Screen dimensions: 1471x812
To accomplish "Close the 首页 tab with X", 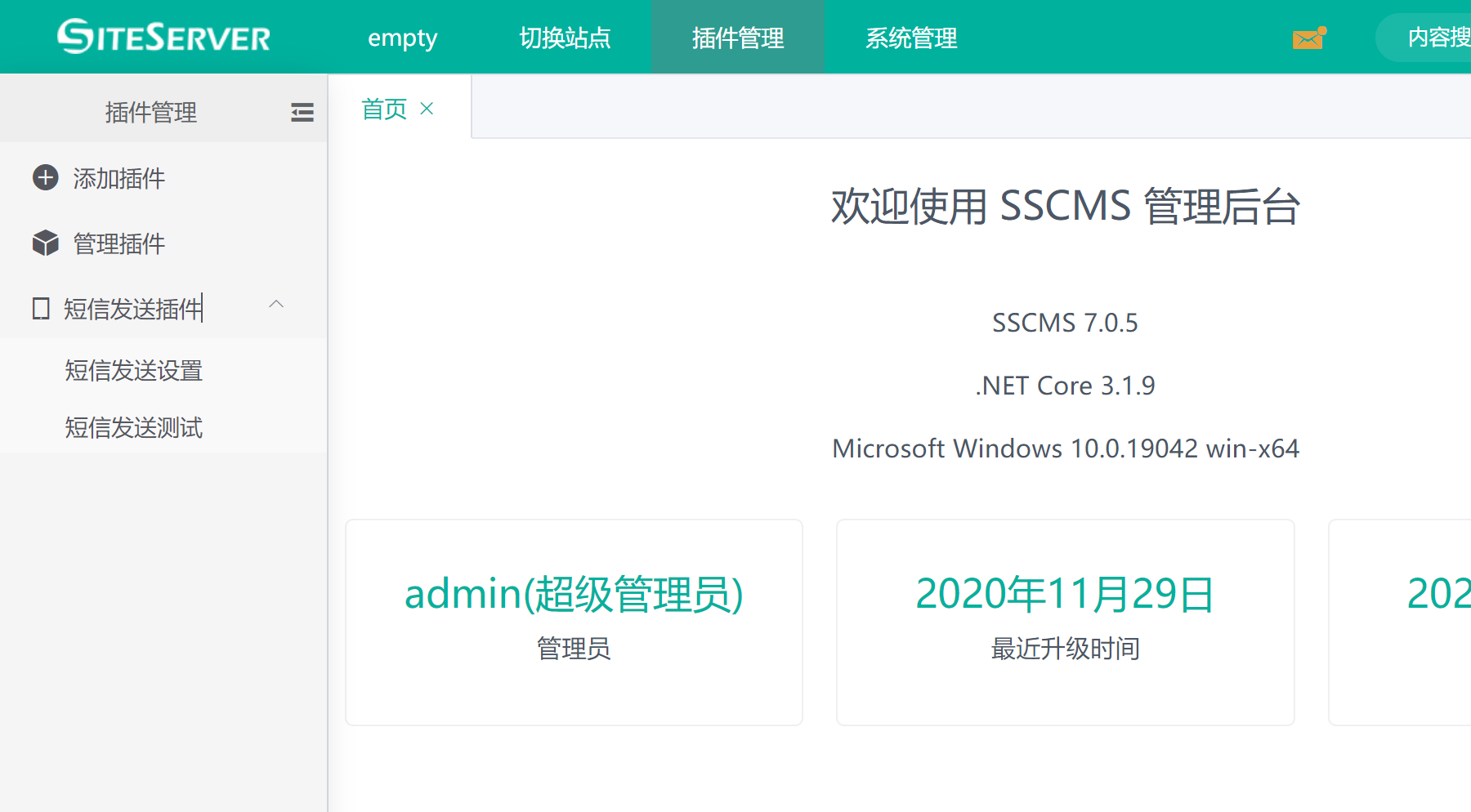I will pyautogui.click(x=427, y=109).
